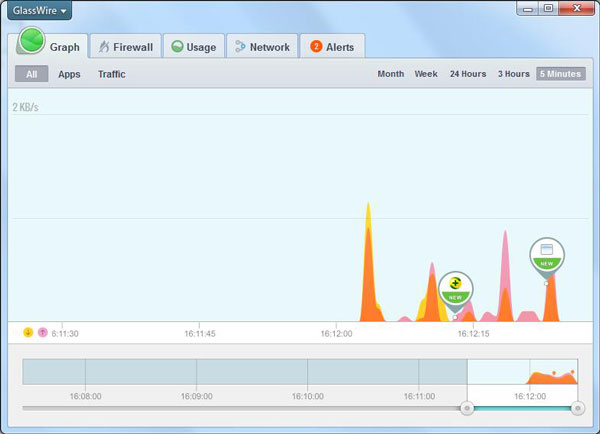This screenshot has height=434, width=600.
Task: Set time range to Month
Action: pos(391,74)
